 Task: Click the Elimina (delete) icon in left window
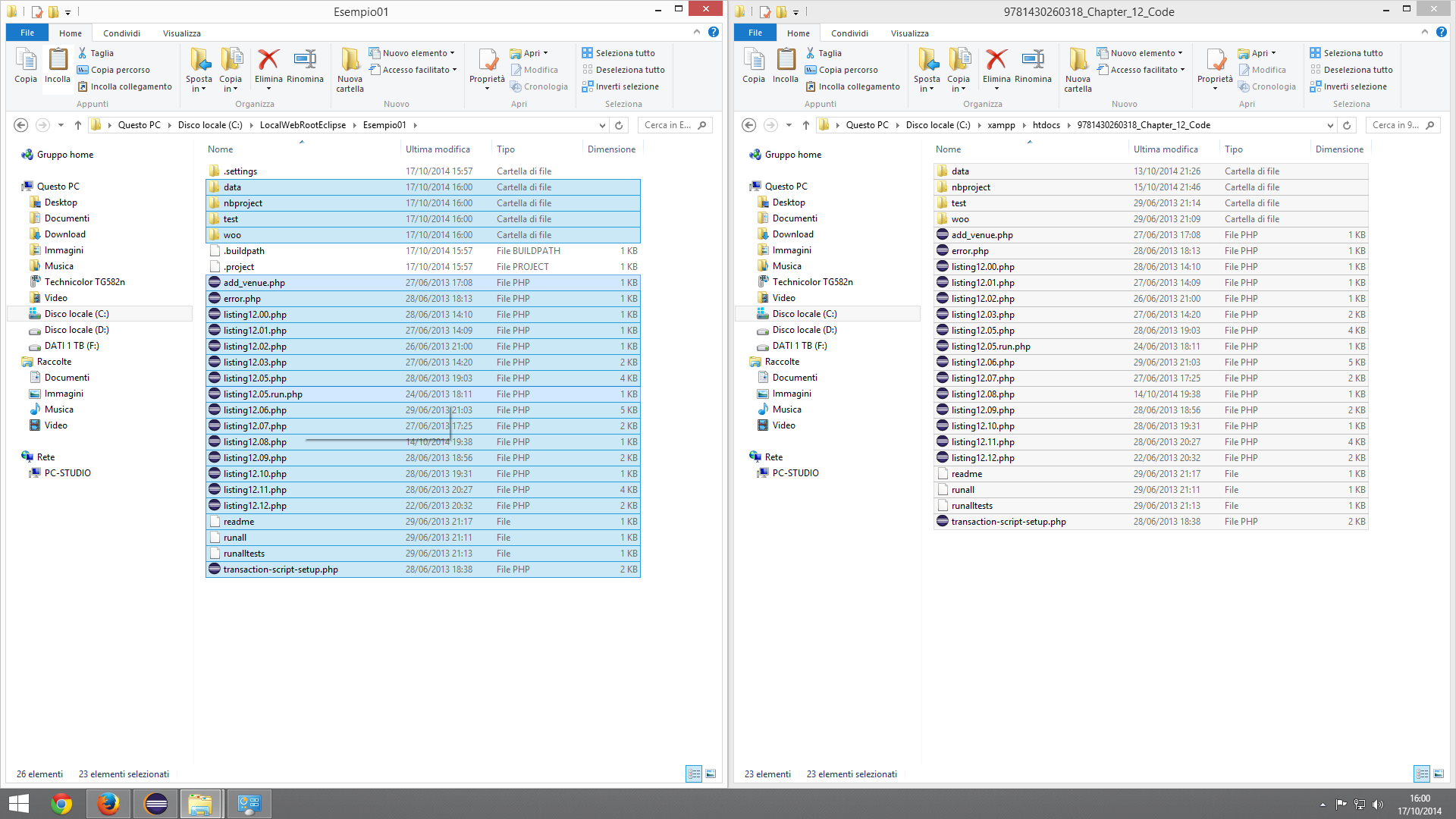point(268,61)
